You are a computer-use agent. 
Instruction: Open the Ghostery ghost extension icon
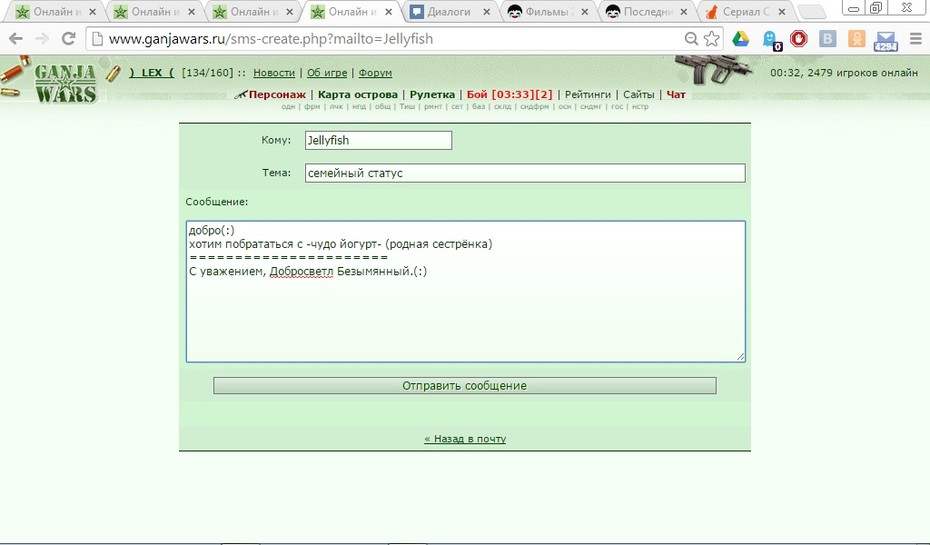click(770, 40)
